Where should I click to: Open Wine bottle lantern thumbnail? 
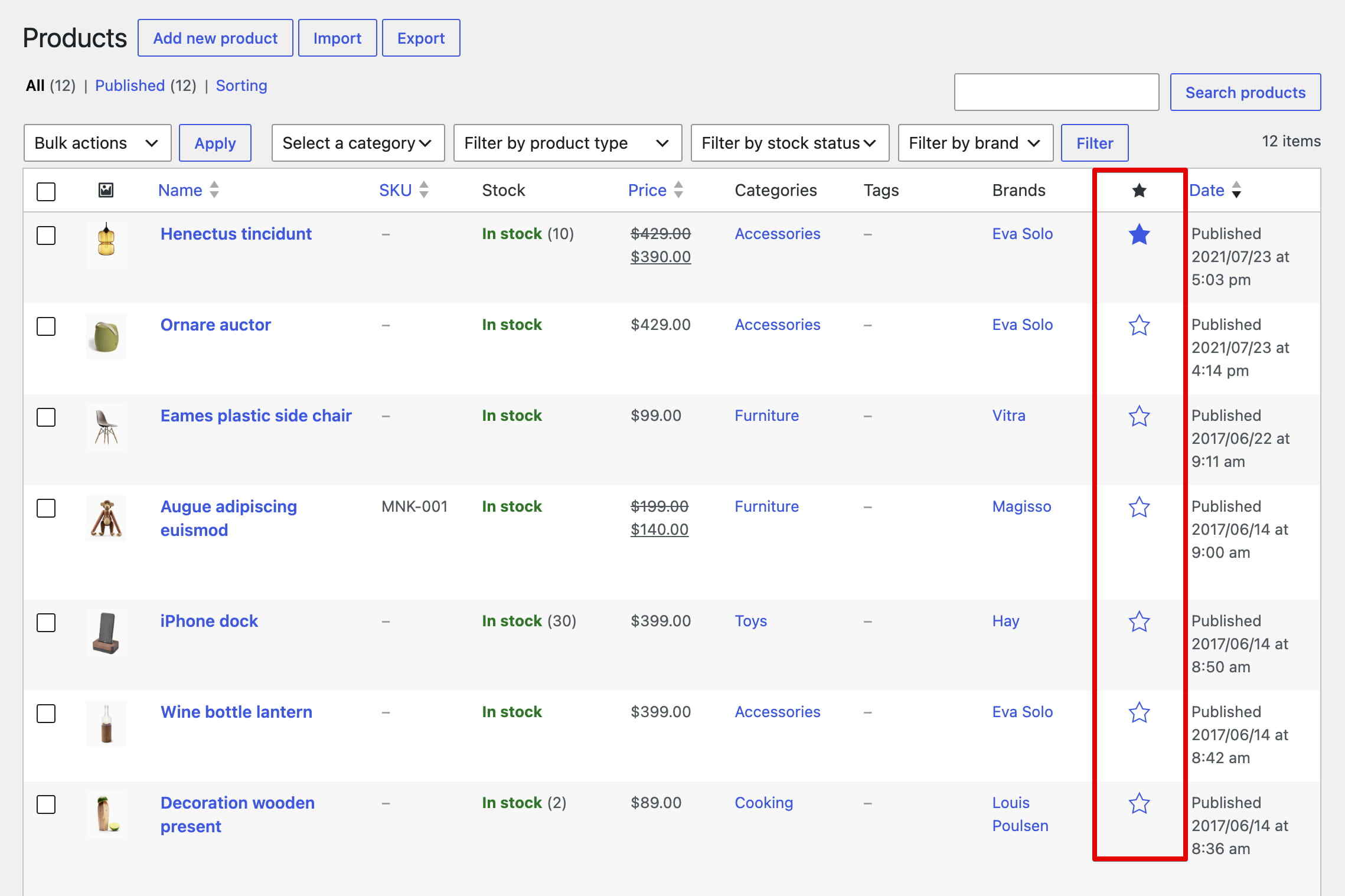coord(106,724)
